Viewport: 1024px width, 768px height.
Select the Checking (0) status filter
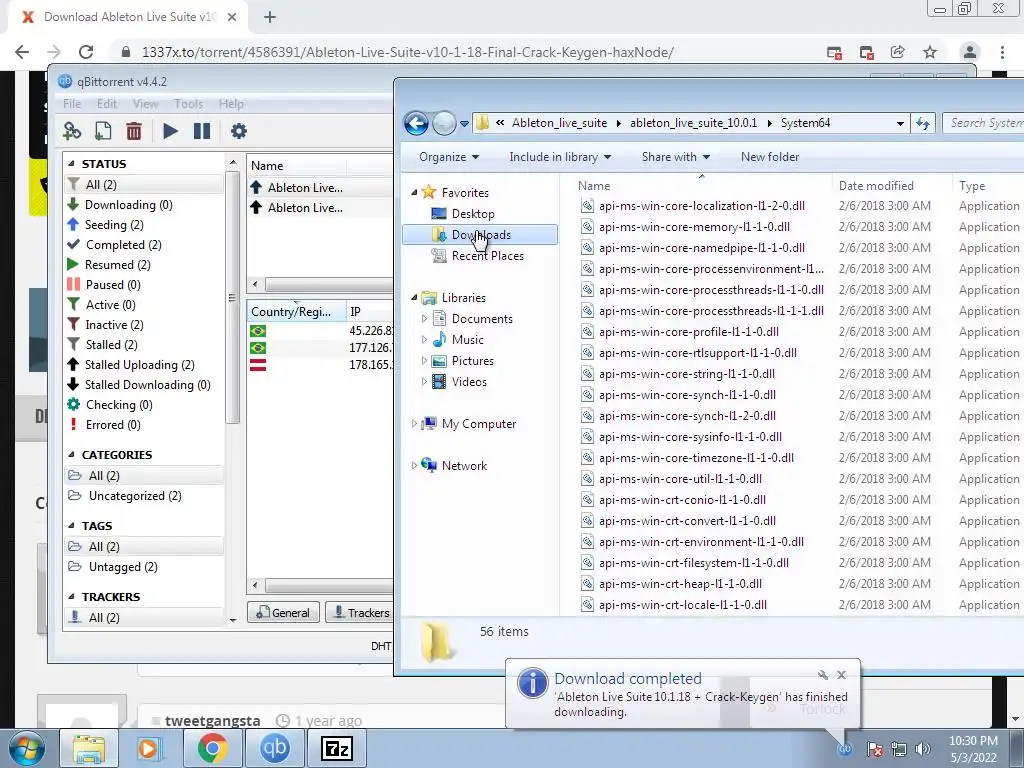click(119, 405)
